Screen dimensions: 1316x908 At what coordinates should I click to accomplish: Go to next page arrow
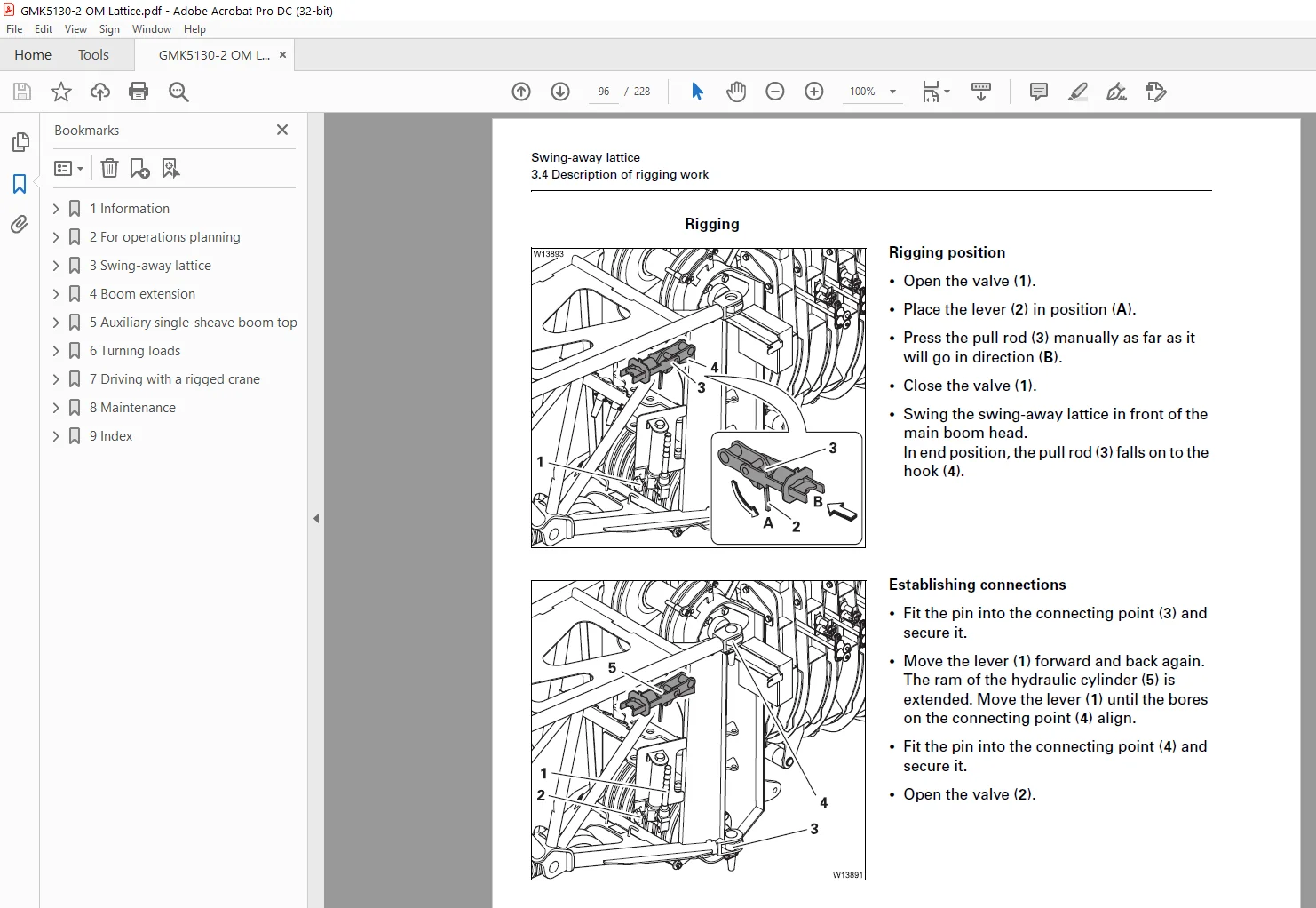560,92
